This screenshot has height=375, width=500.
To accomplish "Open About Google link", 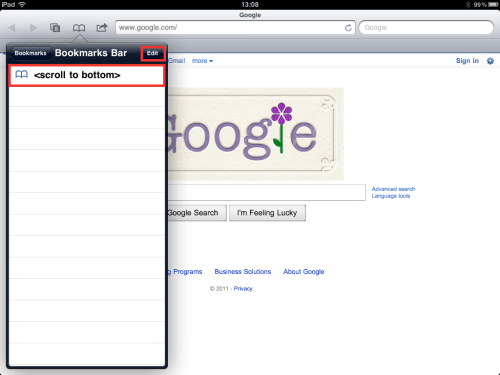I will 304,272.
